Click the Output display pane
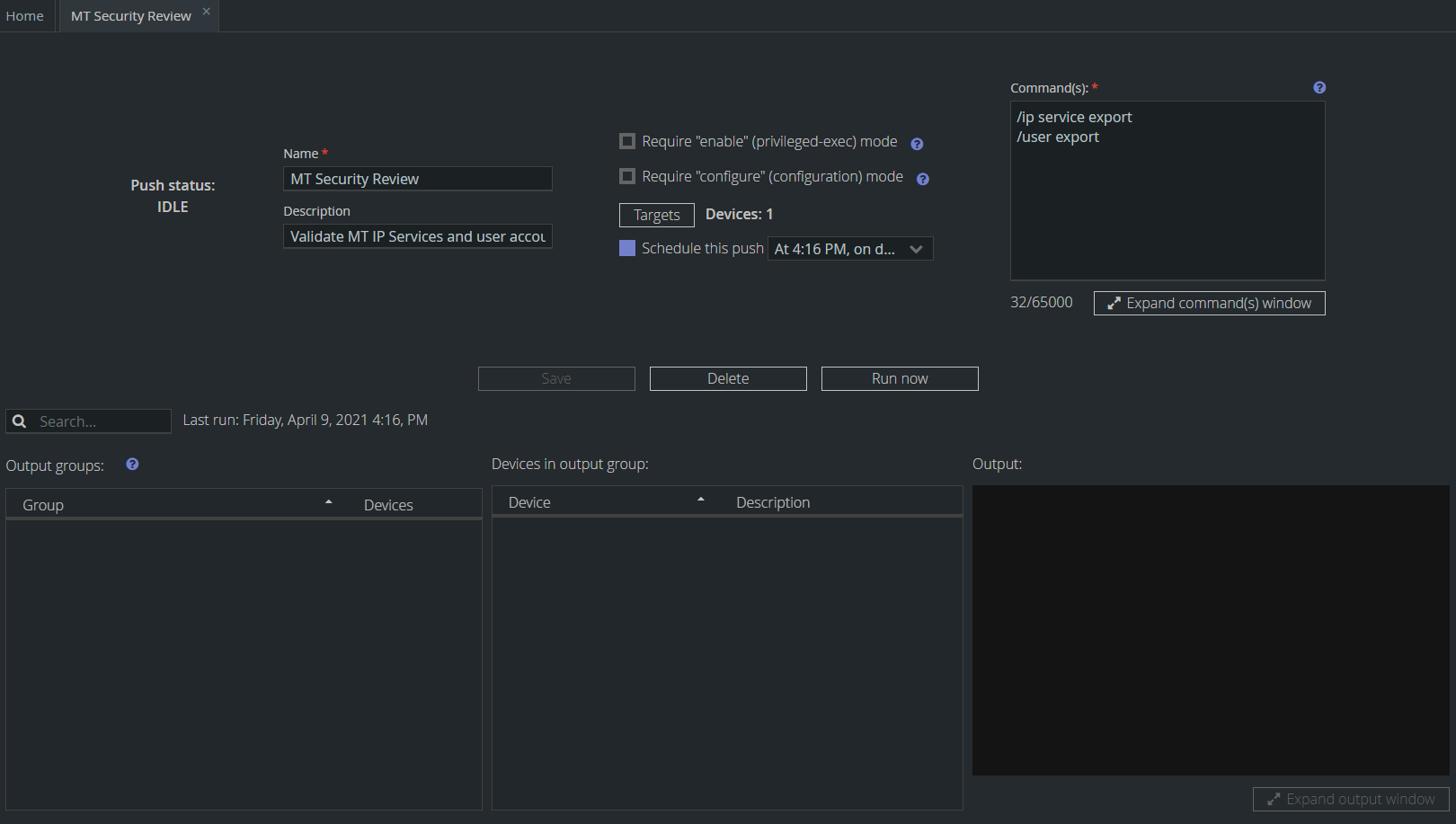Image resolution: width=1456 pixels, height=824 pixels. [1211, 630]
